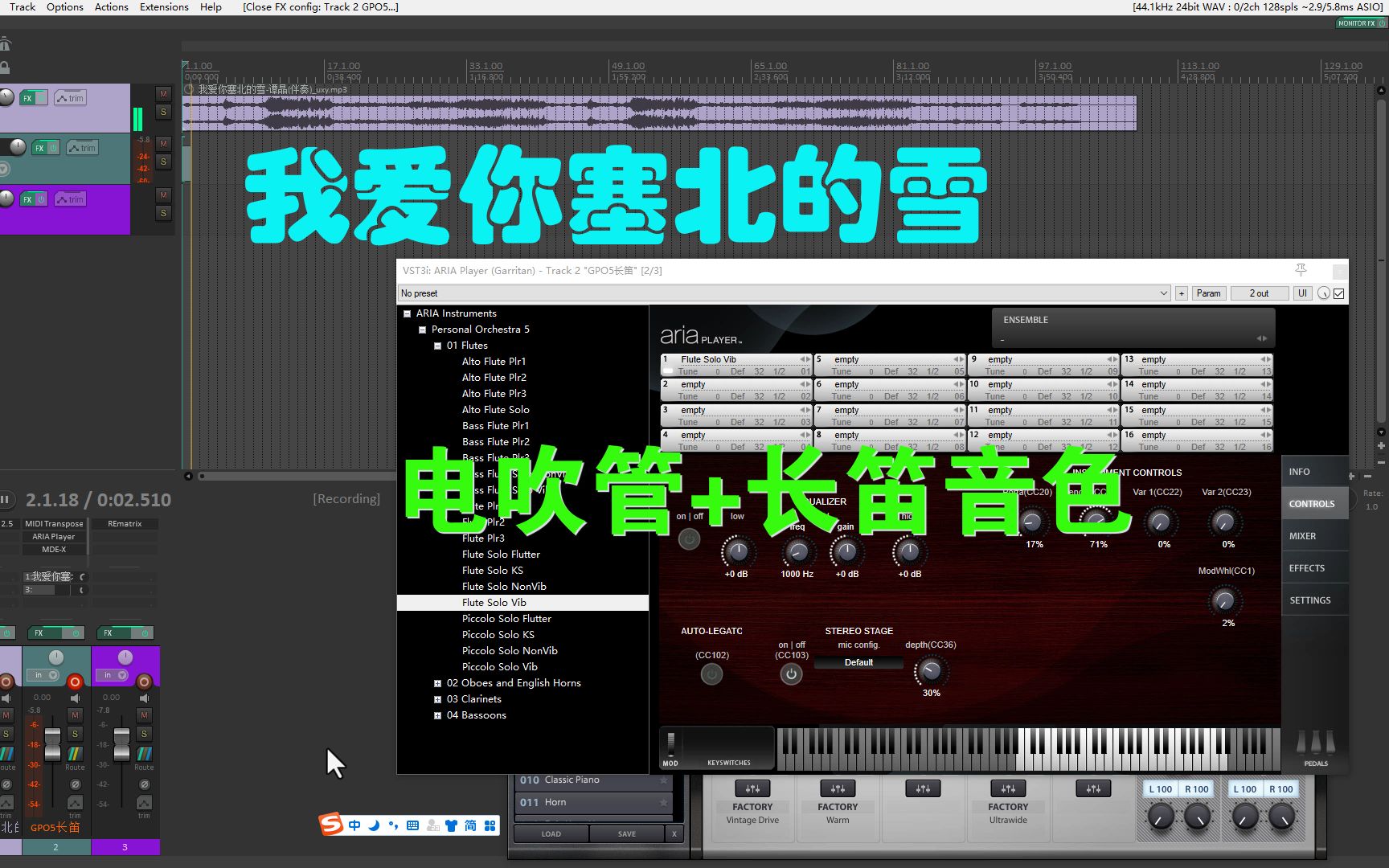Expand the 03 Clarinets folder
The image size is (1389, 868).
point(437,699)
